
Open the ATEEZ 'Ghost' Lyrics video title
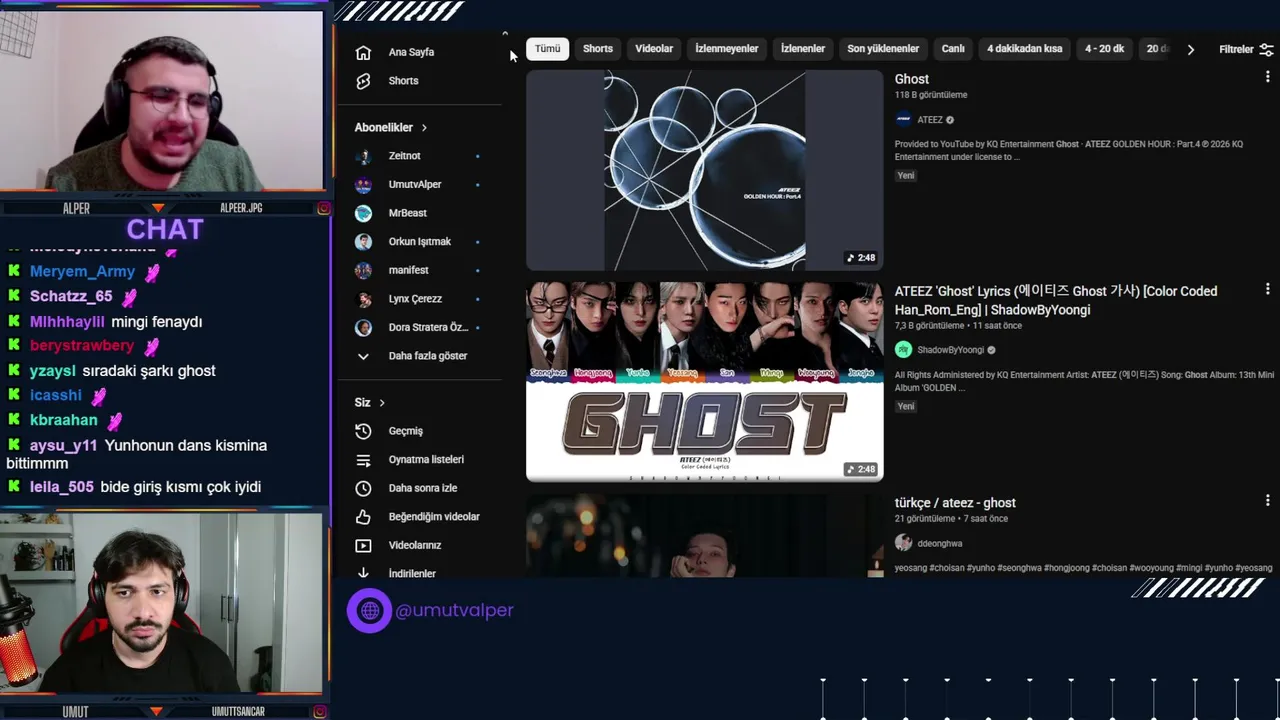pos(1056,300)
